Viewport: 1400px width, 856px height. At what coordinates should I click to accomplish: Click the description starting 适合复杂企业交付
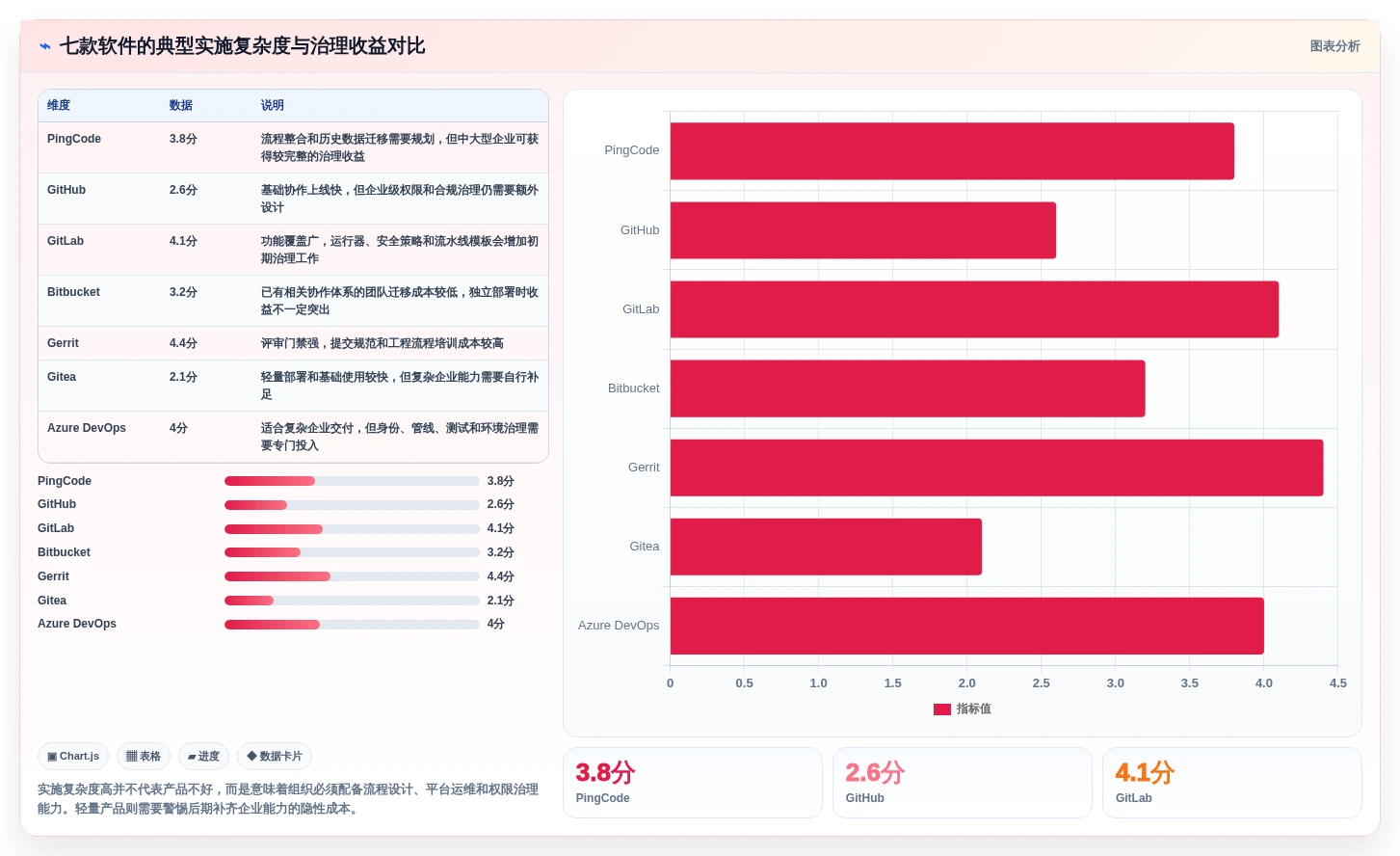(x=400, y=437)
